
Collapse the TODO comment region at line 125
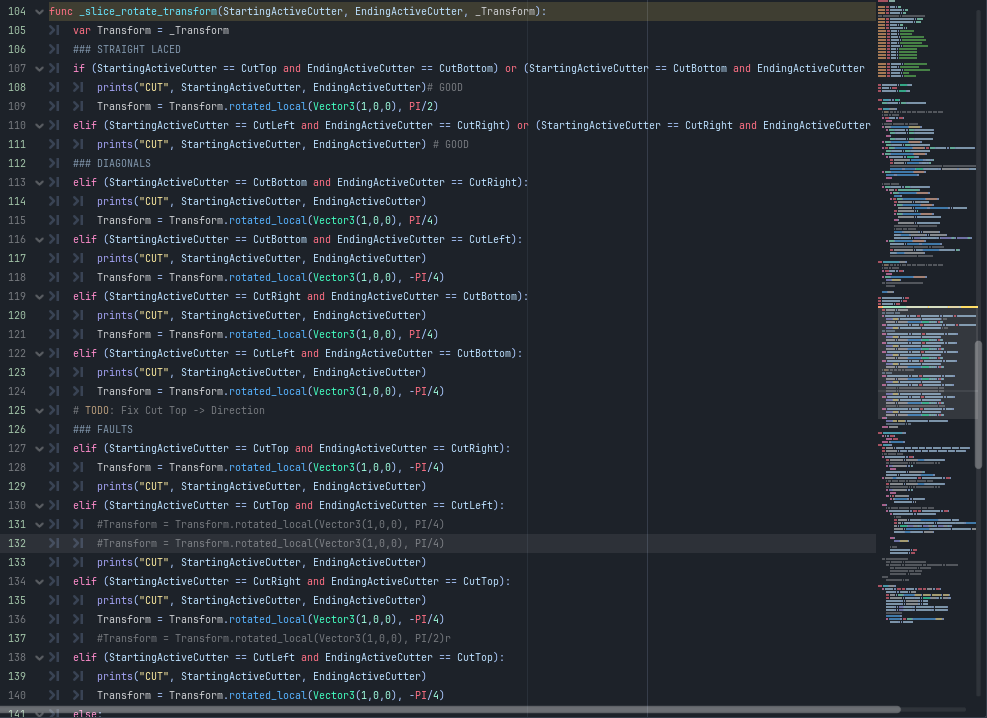point(39,410)
